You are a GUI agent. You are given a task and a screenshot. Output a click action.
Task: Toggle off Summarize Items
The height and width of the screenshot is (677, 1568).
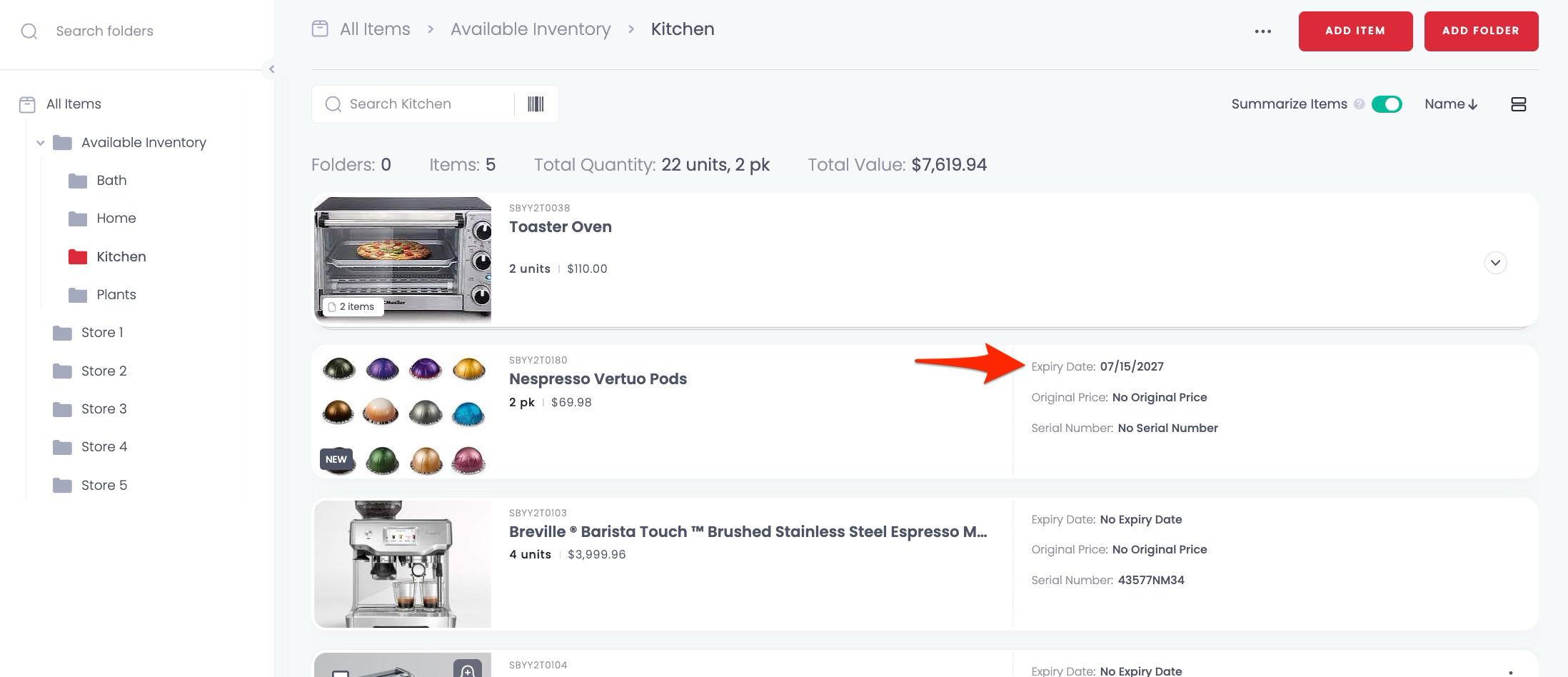(x=1387, y=104)
